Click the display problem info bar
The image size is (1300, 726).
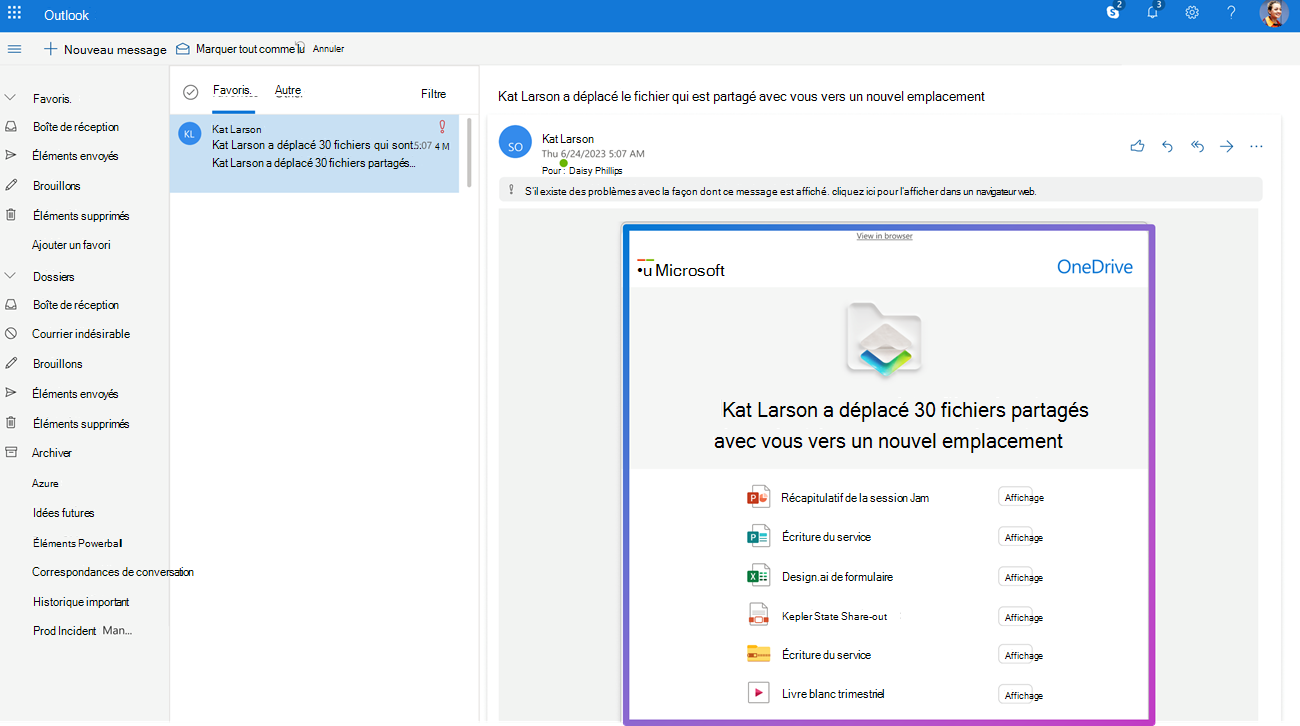point(880,190)
